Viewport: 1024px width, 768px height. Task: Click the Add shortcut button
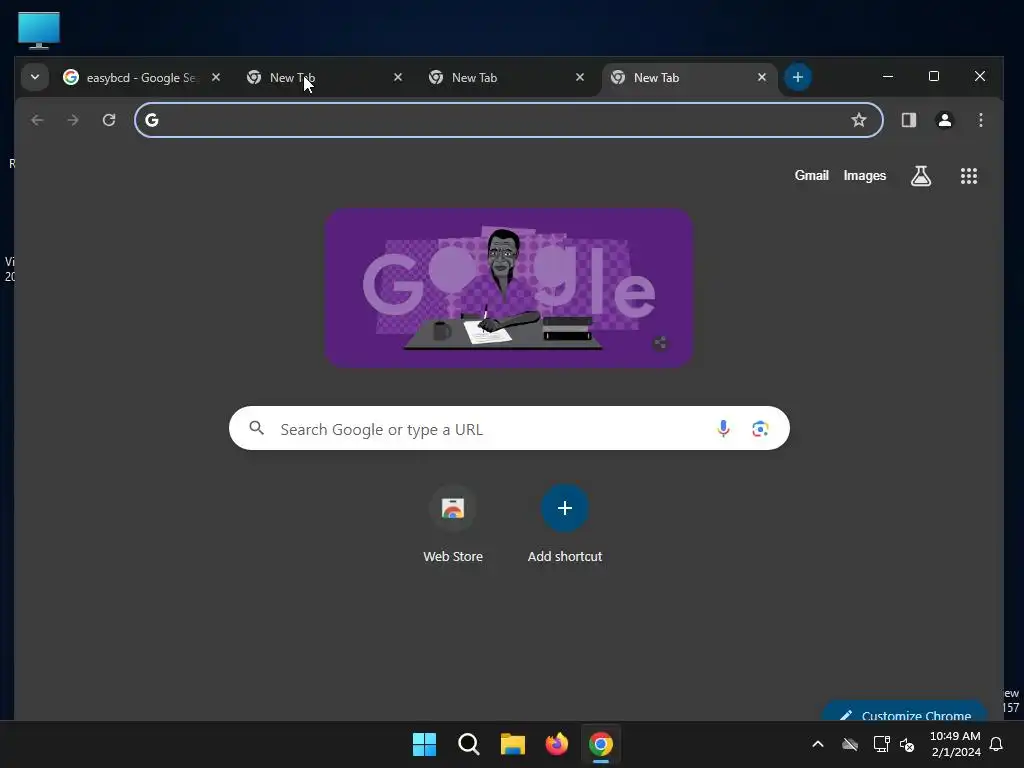tap(564, 524)
